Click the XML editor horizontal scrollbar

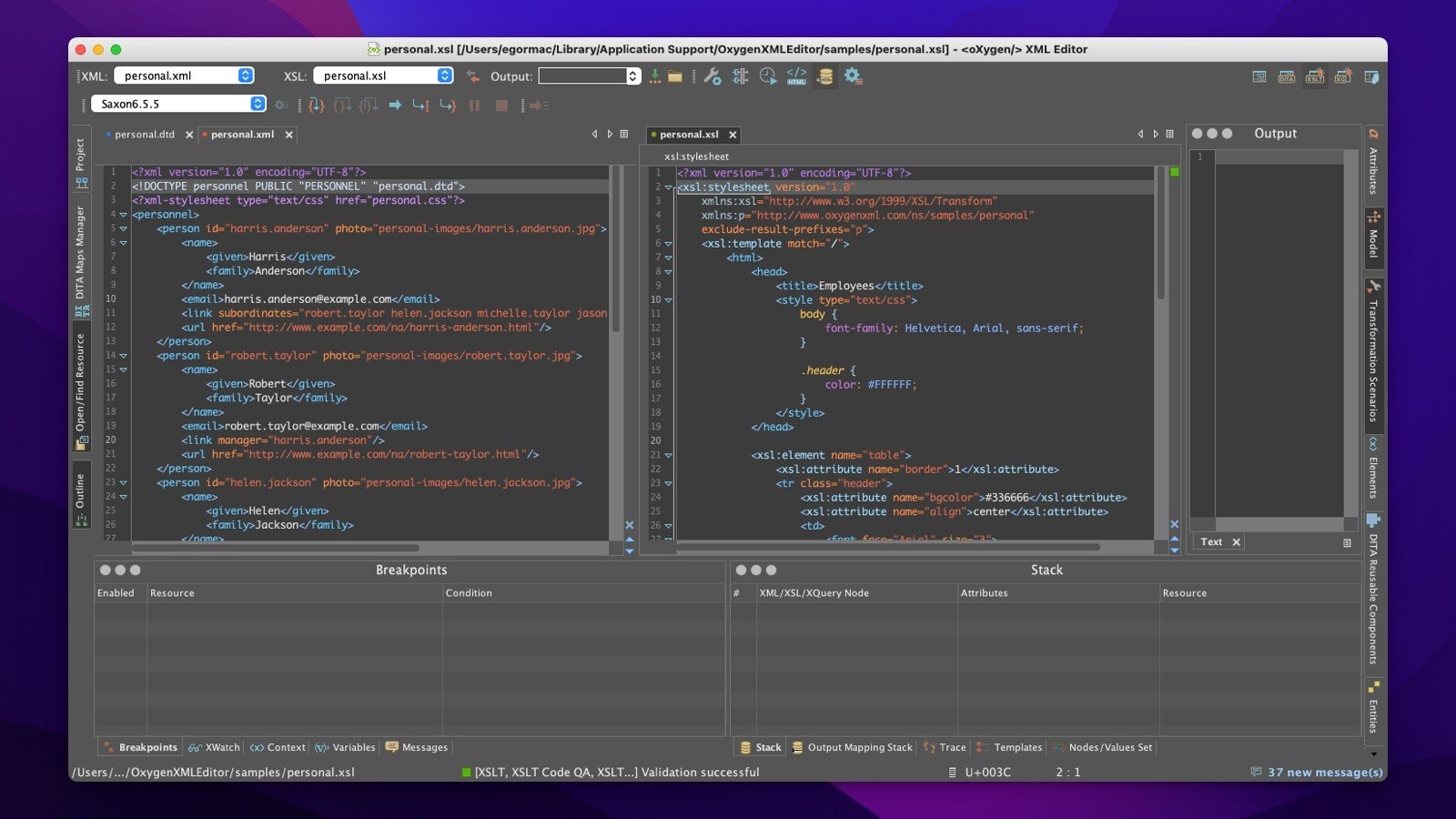[277, 548]
